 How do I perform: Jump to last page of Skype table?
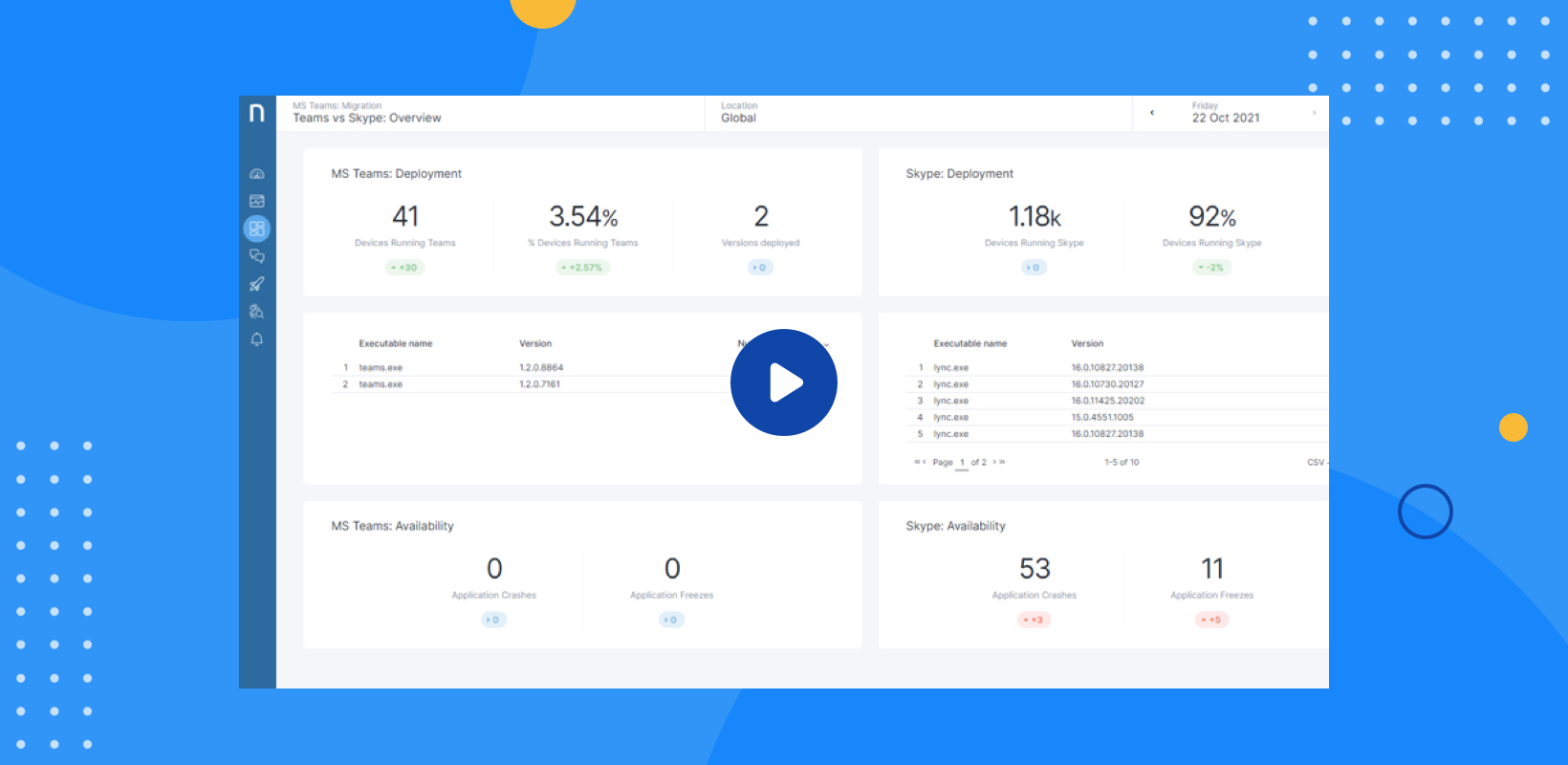[1002, 462]
